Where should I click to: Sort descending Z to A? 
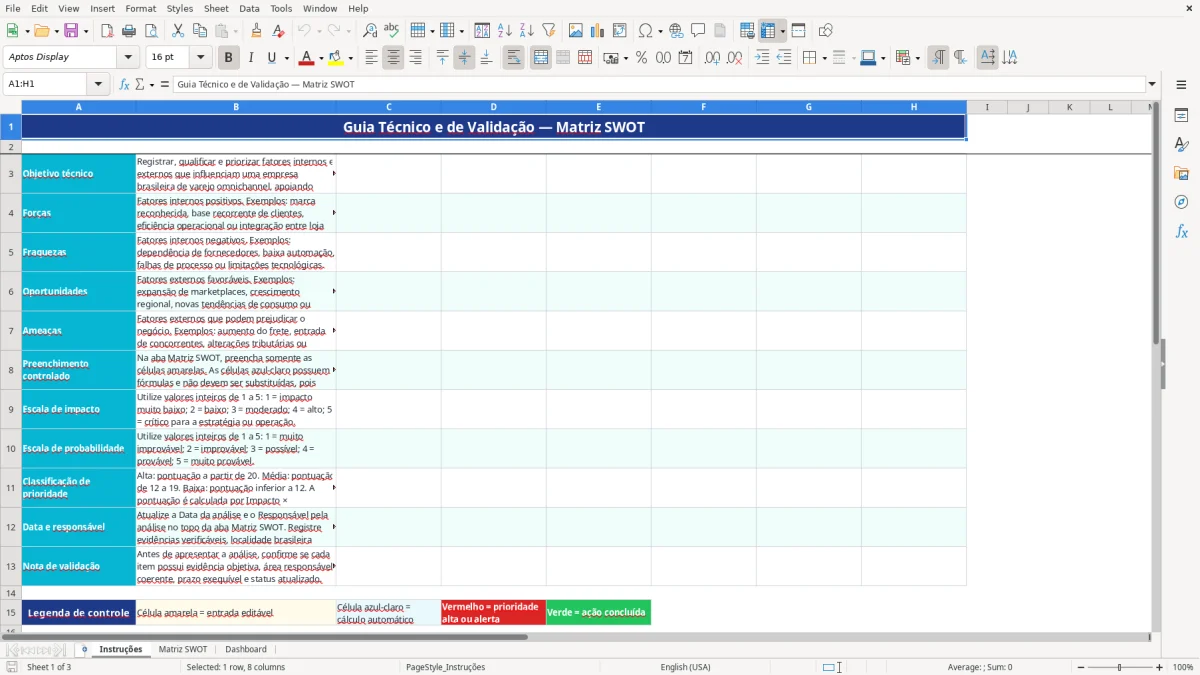coord(526,31)
